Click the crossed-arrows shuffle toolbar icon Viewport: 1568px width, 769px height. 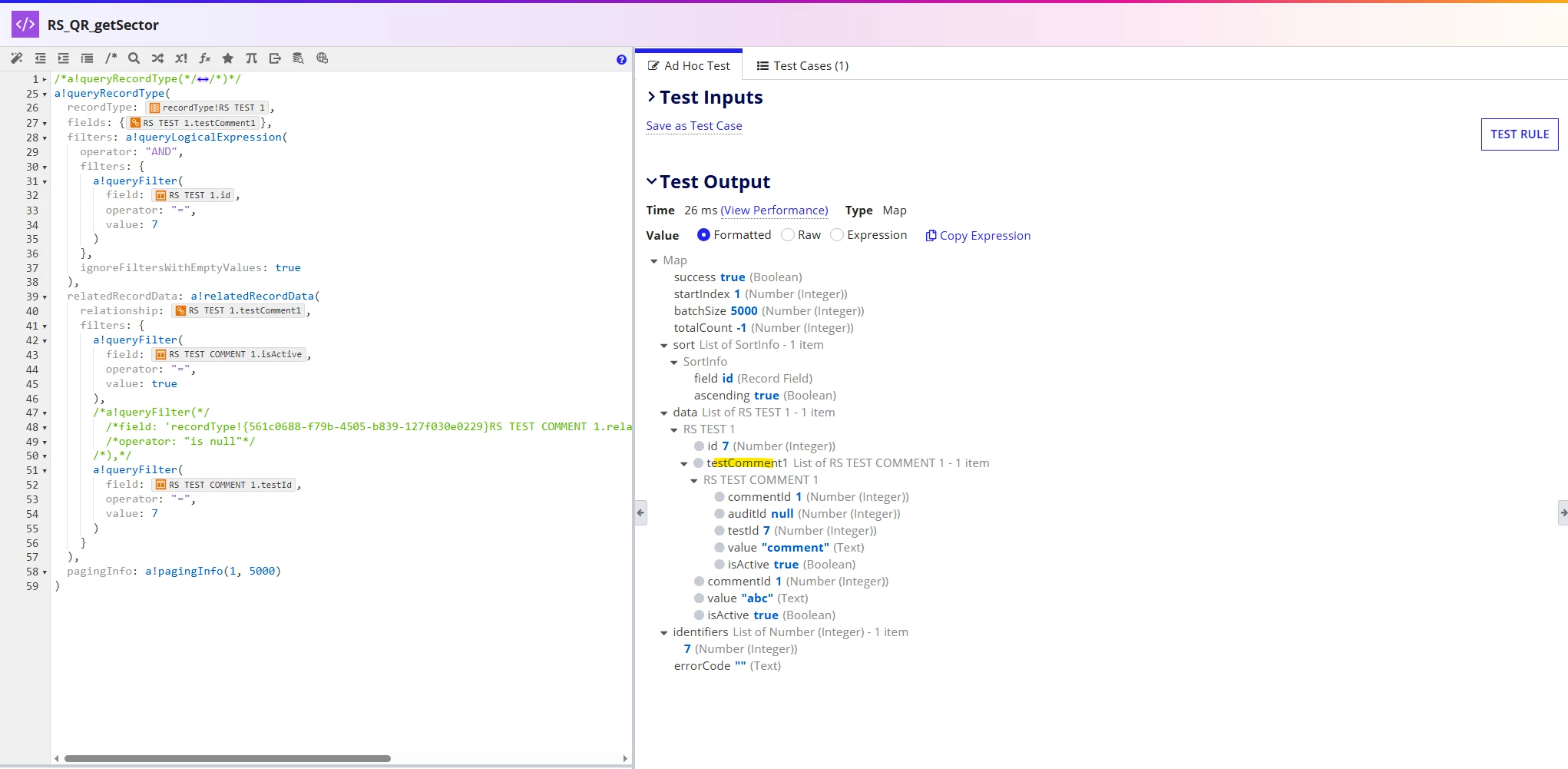(x=157, y=58)
